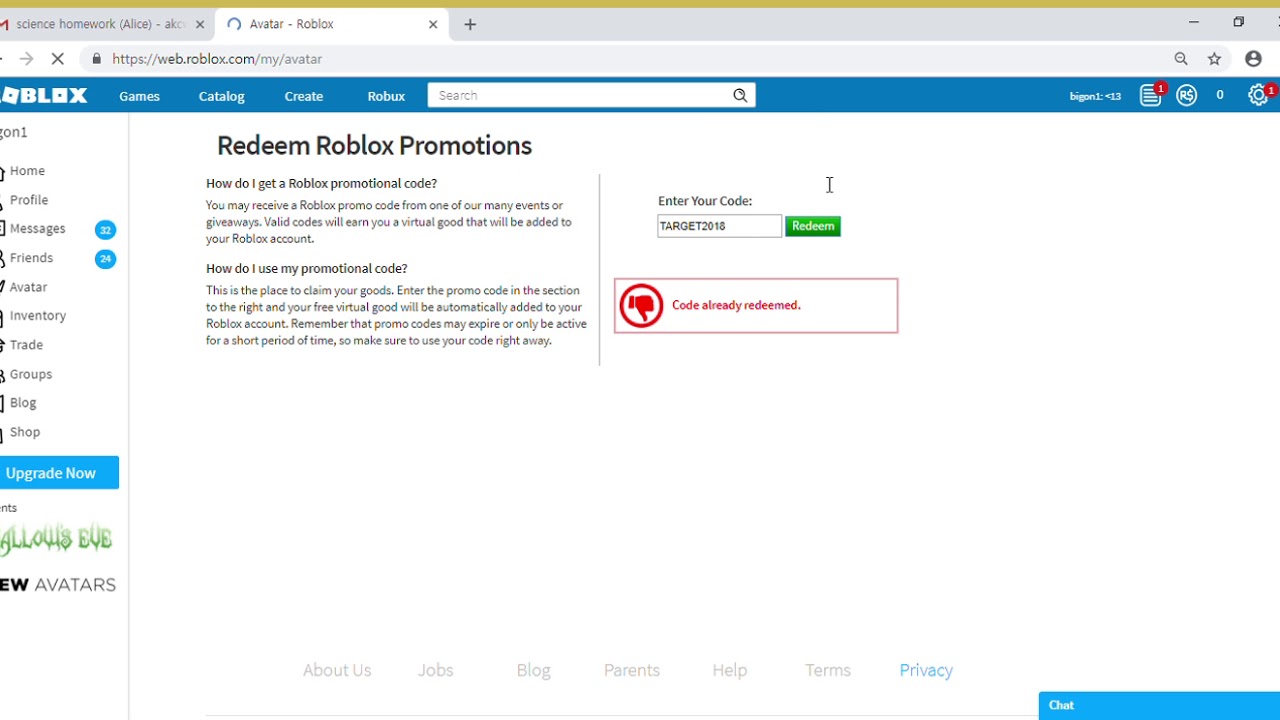Image resolution: width=1280 pixels, height=720 pixels.
Task: Click the Code already redeemed message
Action: 736,305
